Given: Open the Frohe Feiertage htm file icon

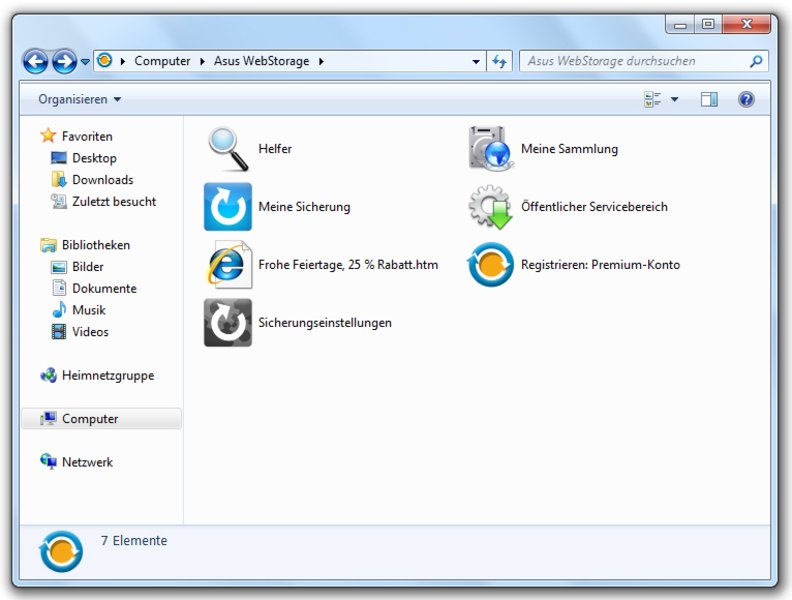Looking at the screenshot, I should point(229,265).
